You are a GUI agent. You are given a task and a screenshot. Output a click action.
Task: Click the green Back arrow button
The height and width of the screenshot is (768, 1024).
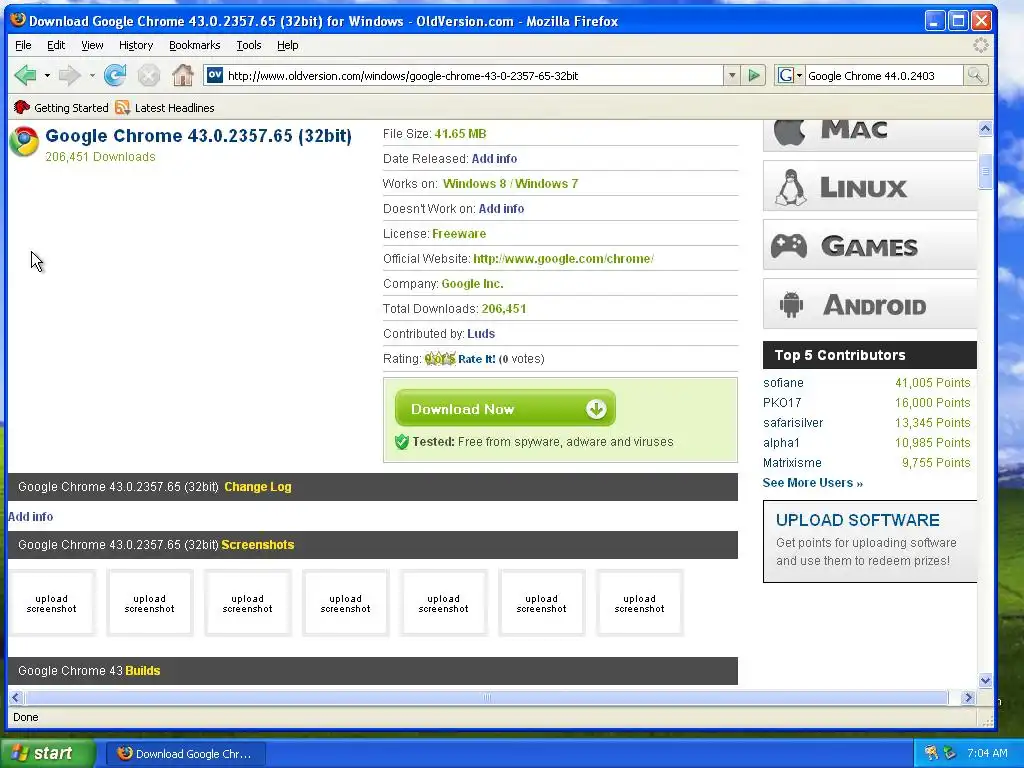click(x=25, y=76)
